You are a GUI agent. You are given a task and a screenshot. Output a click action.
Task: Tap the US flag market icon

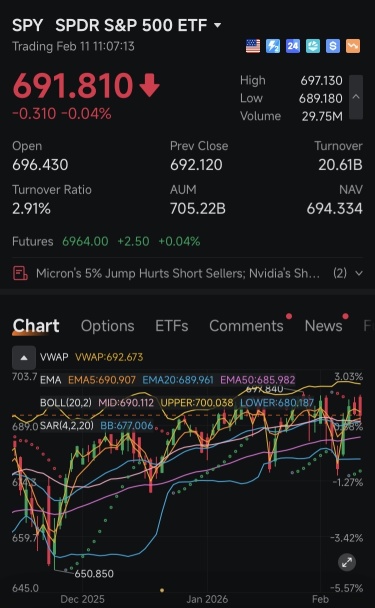click(253, 46)
